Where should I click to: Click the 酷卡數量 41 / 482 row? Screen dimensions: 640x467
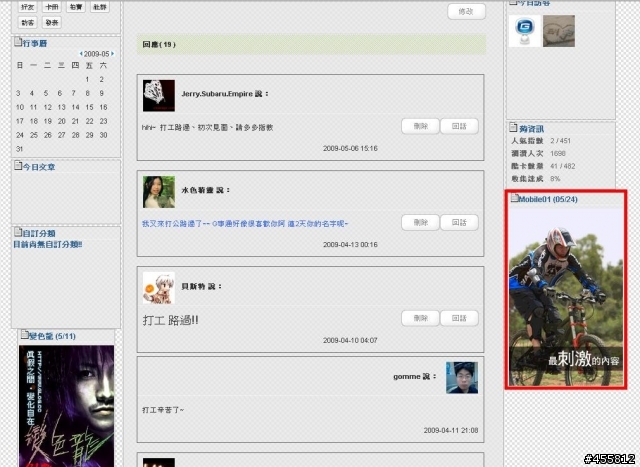[x=543, y=166]
